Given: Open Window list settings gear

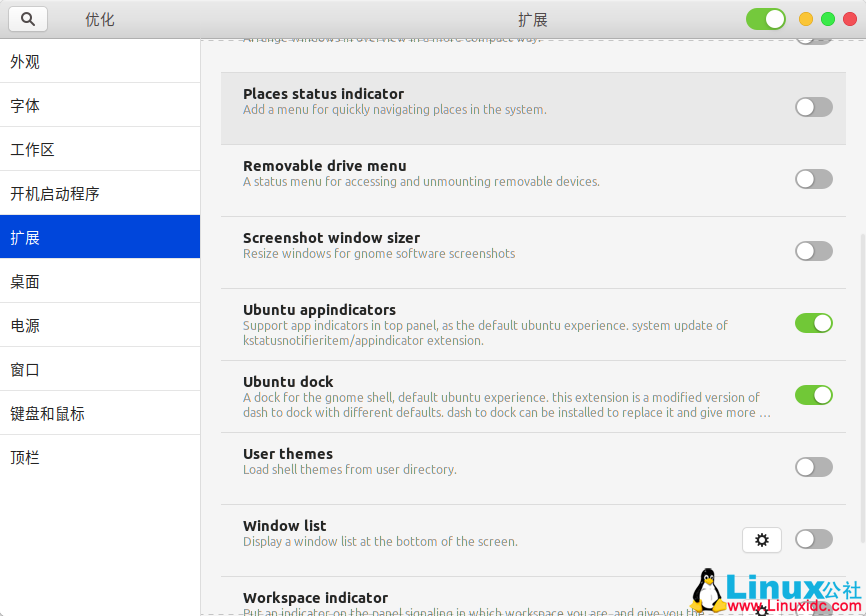Looking at the screenshot, I should [762, 540].
